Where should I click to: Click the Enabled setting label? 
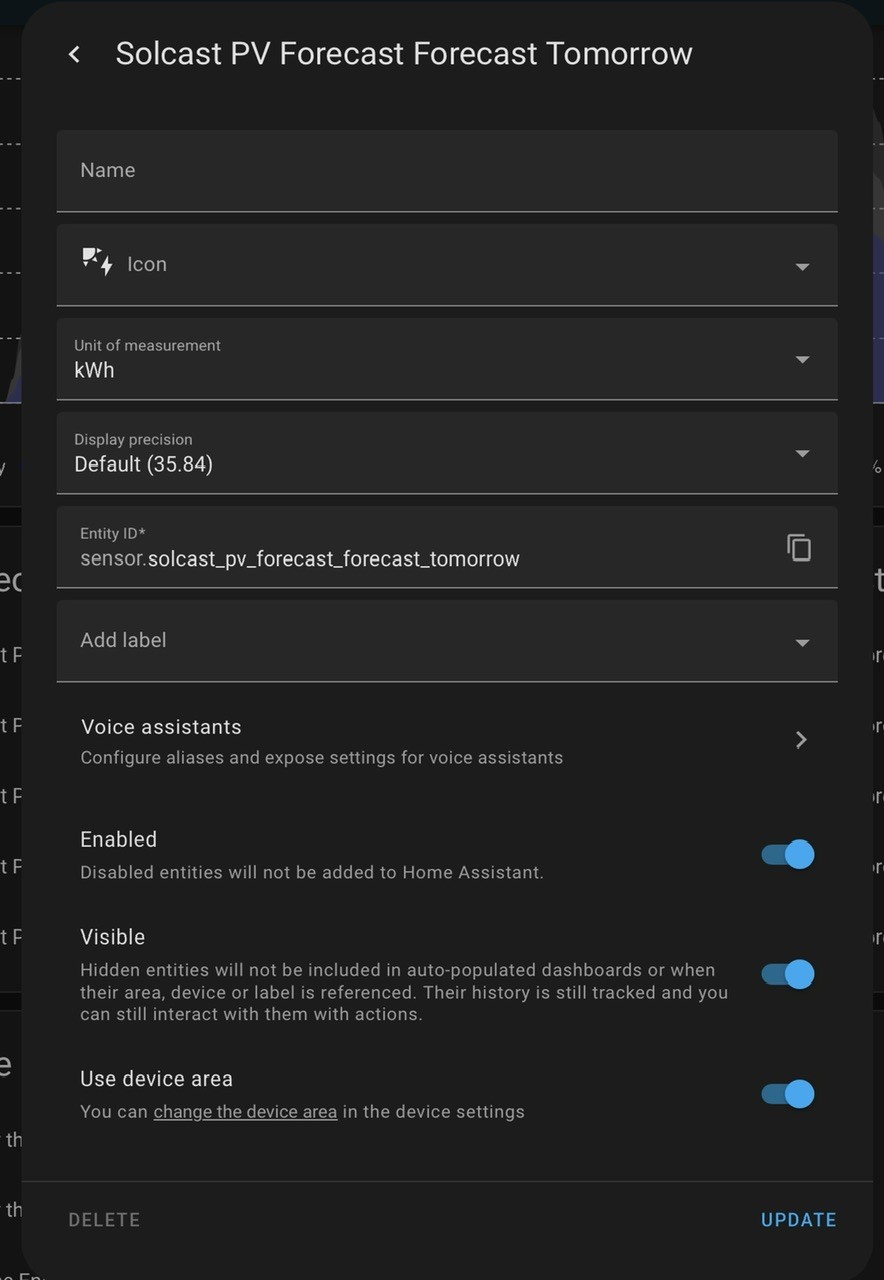pos(119,840)
